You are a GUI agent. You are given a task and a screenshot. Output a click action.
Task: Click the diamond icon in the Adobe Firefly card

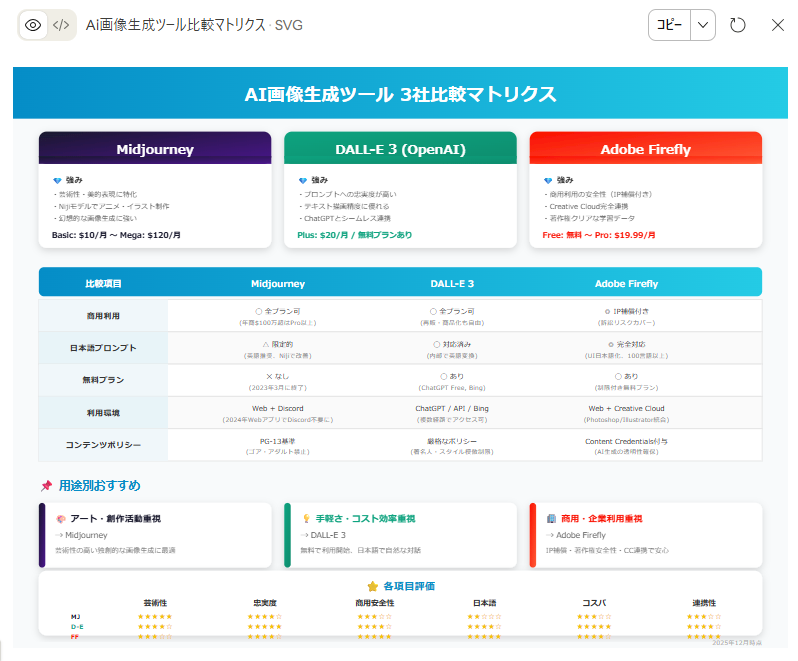(548, 180)
